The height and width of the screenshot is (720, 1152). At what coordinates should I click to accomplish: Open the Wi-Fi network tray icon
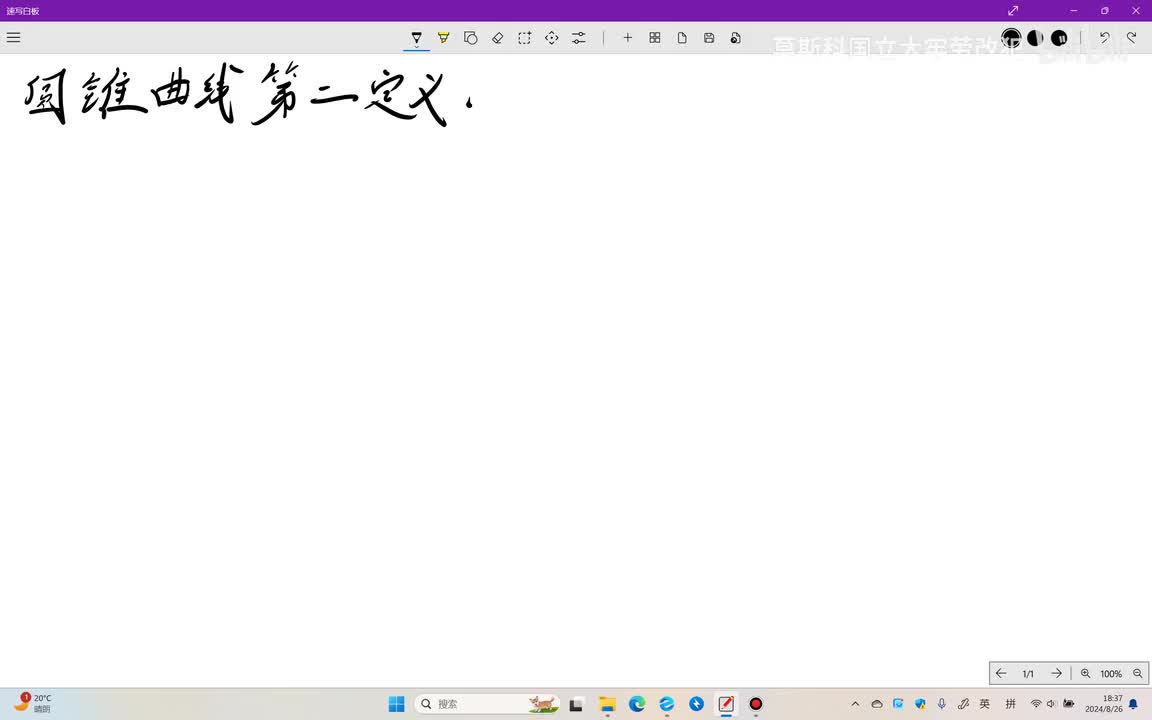pos(1036,704)
